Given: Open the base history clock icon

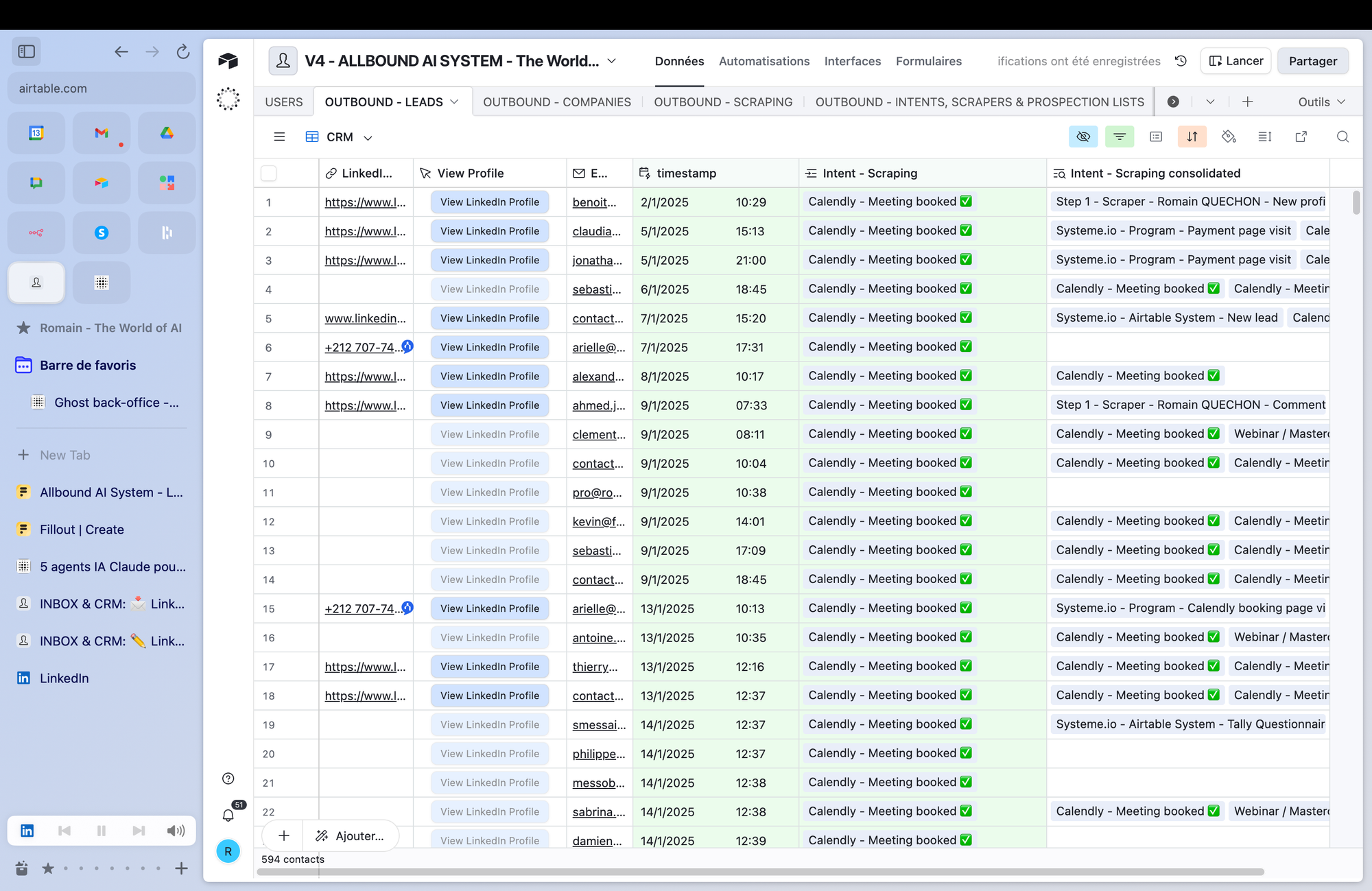Looking at the screenshot, I should pos(1181,61).
